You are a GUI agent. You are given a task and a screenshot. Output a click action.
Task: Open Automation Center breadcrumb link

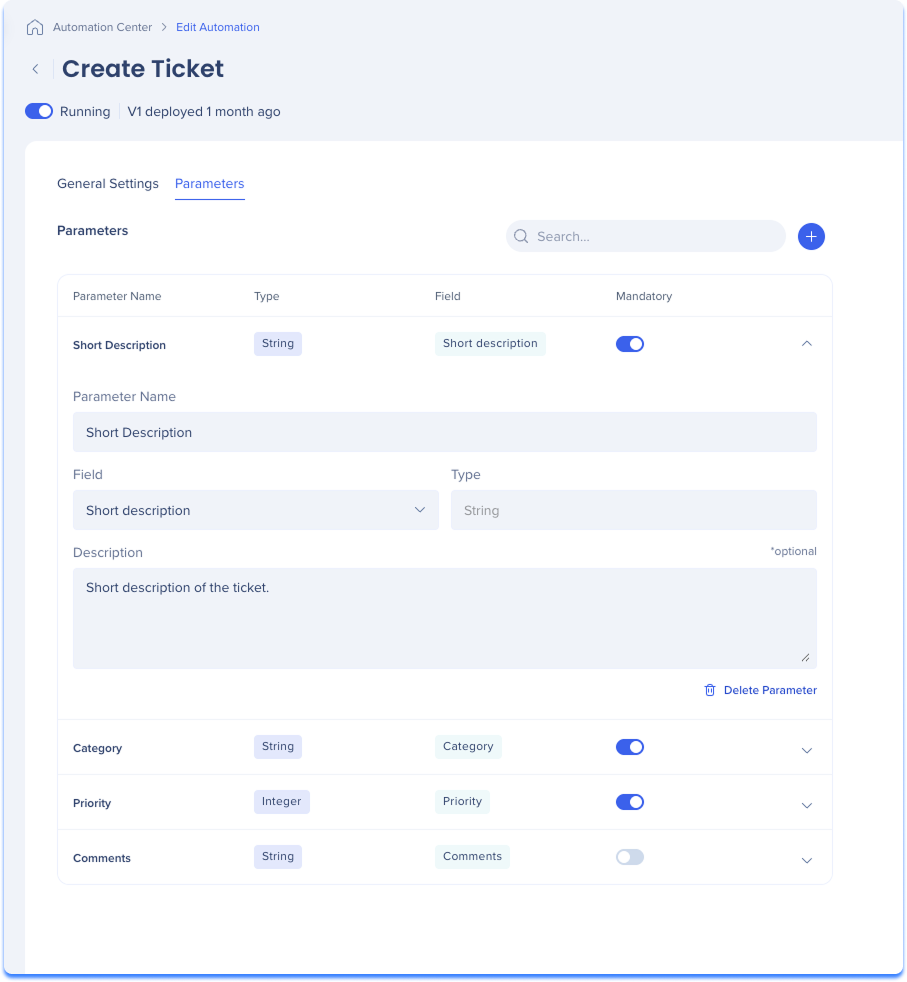pyautogui.click(x=102, y=27)
